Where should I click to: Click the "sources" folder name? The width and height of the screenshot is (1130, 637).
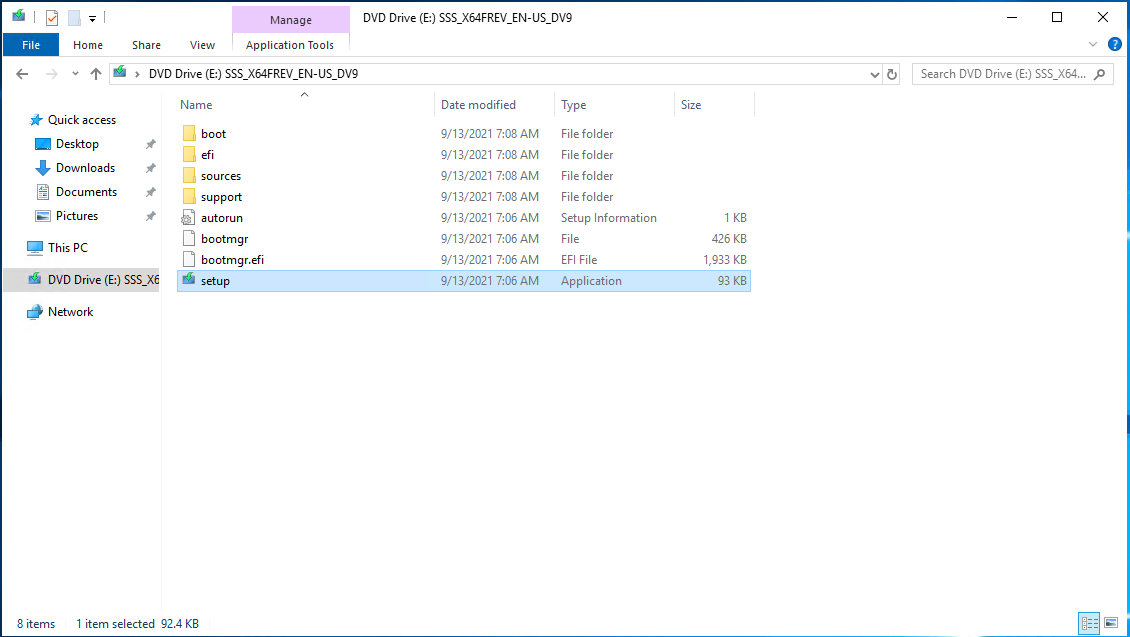[x=221, y=176]
